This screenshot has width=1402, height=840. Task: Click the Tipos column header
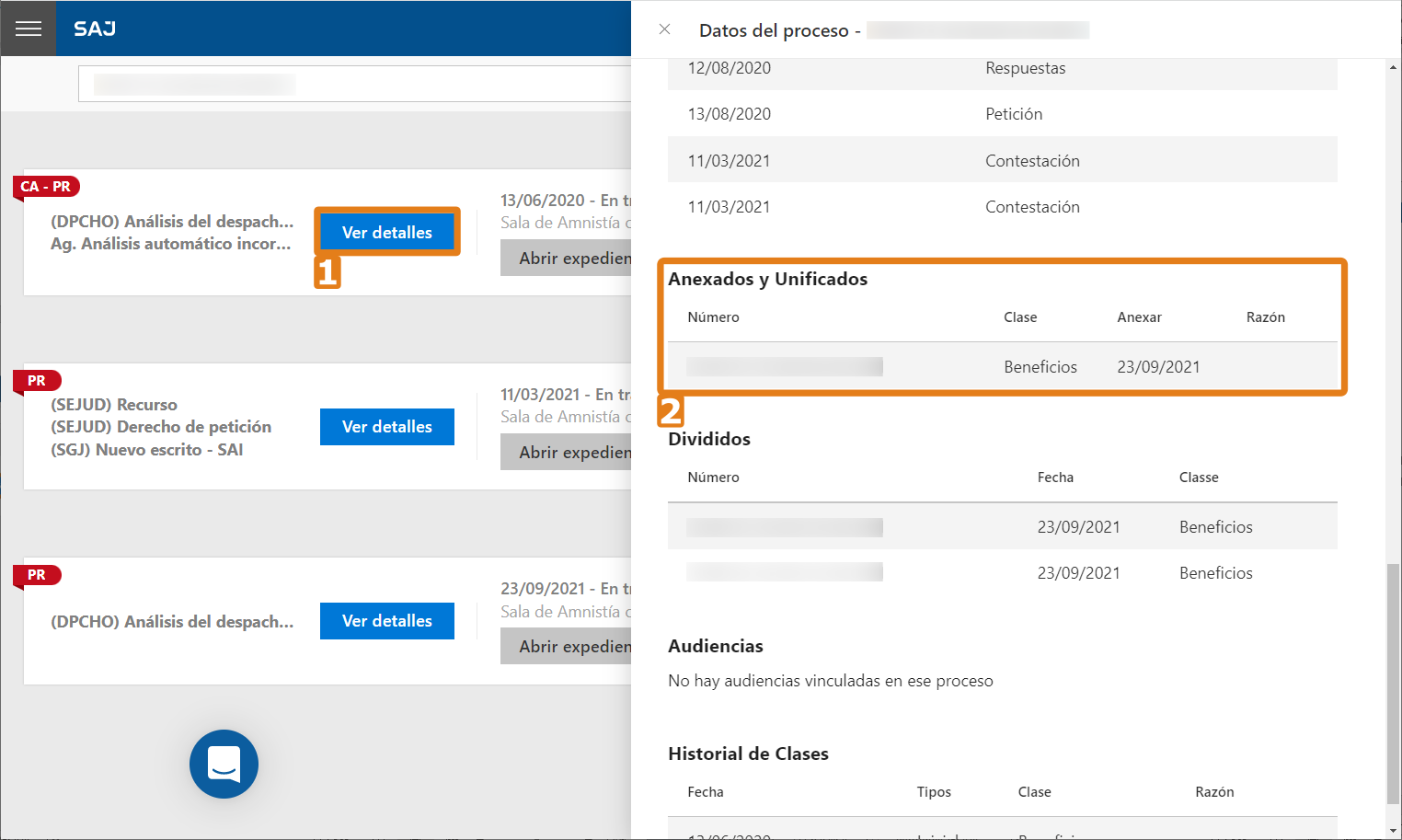coord(934,792)
